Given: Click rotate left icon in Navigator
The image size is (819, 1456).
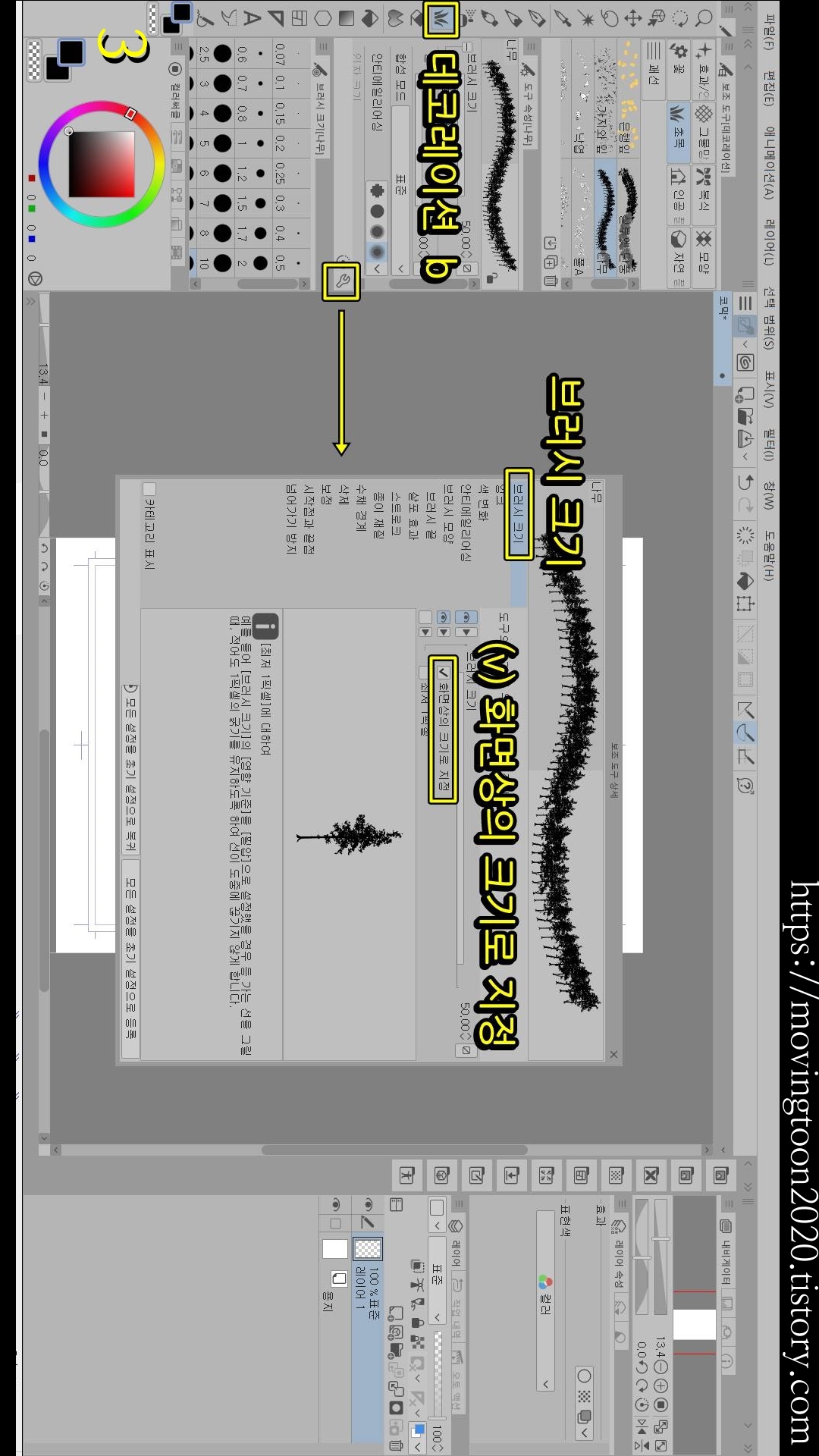Looking at the screenshot, I should [642, 1367].
